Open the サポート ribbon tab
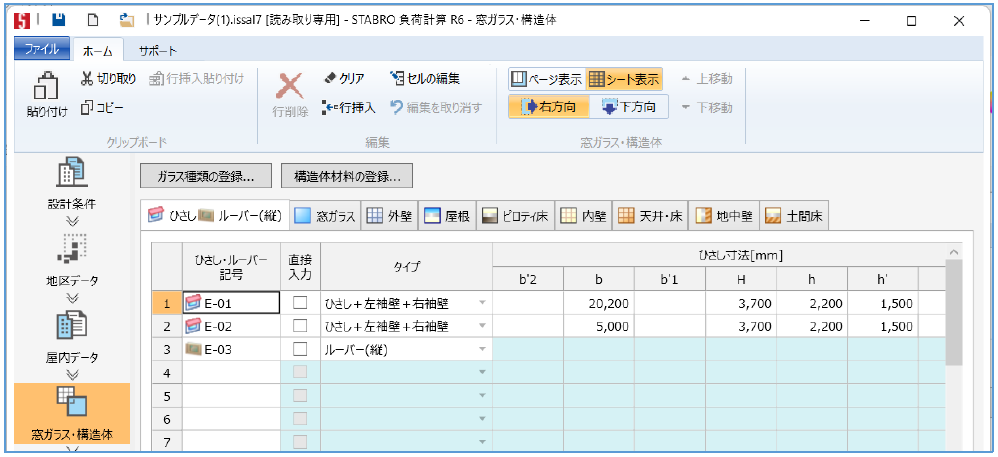The width and height of the screenshot is (998, 457). [x=157, y=49]
